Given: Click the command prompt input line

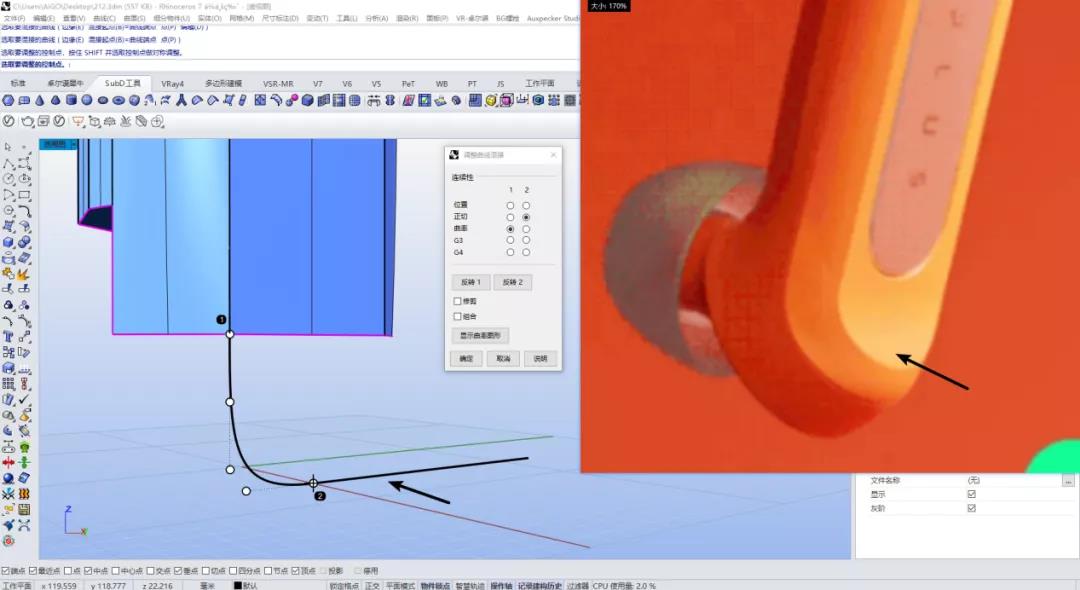Looking at the screenshot, I should (289, 64).
